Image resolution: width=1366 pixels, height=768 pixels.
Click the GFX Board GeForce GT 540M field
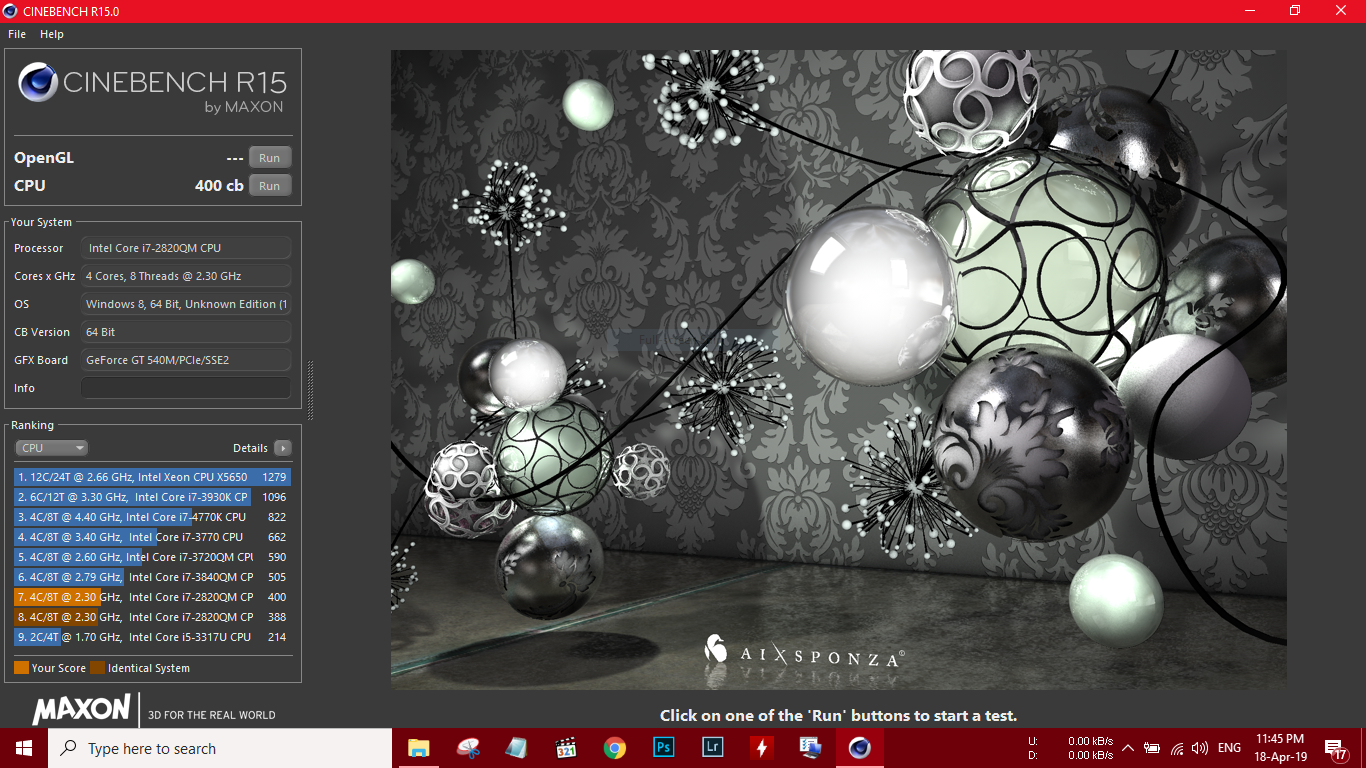coord(186,360)
